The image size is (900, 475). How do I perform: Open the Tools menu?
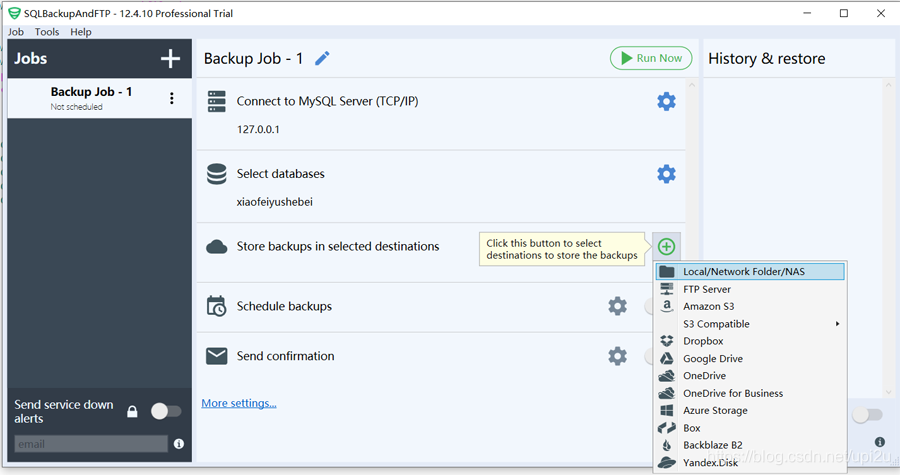pos(46,32)
